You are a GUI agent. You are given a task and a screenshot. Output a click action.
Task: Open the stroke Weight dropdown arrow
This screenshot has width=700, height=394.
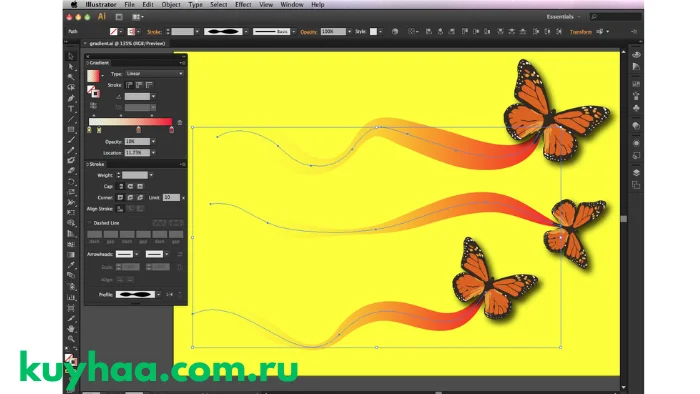151,175
